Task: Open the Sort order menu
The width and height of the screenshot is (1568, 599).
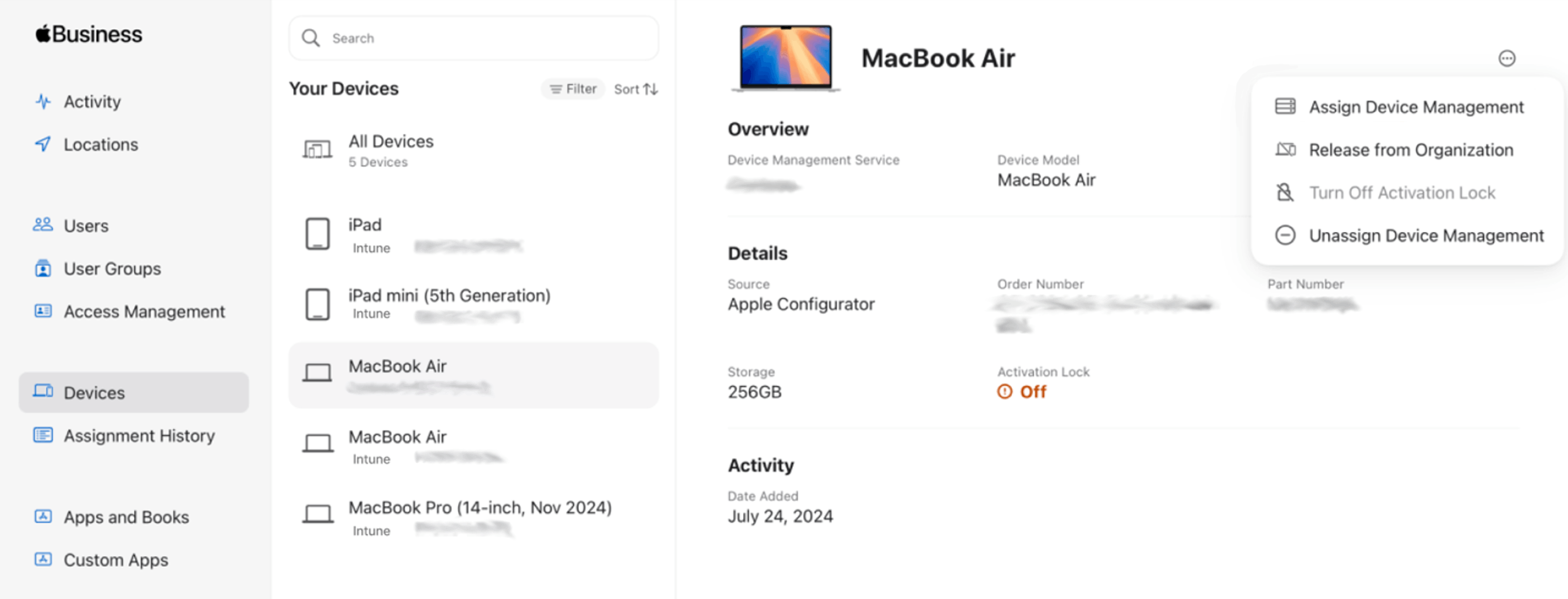Action: coord(635,89)
